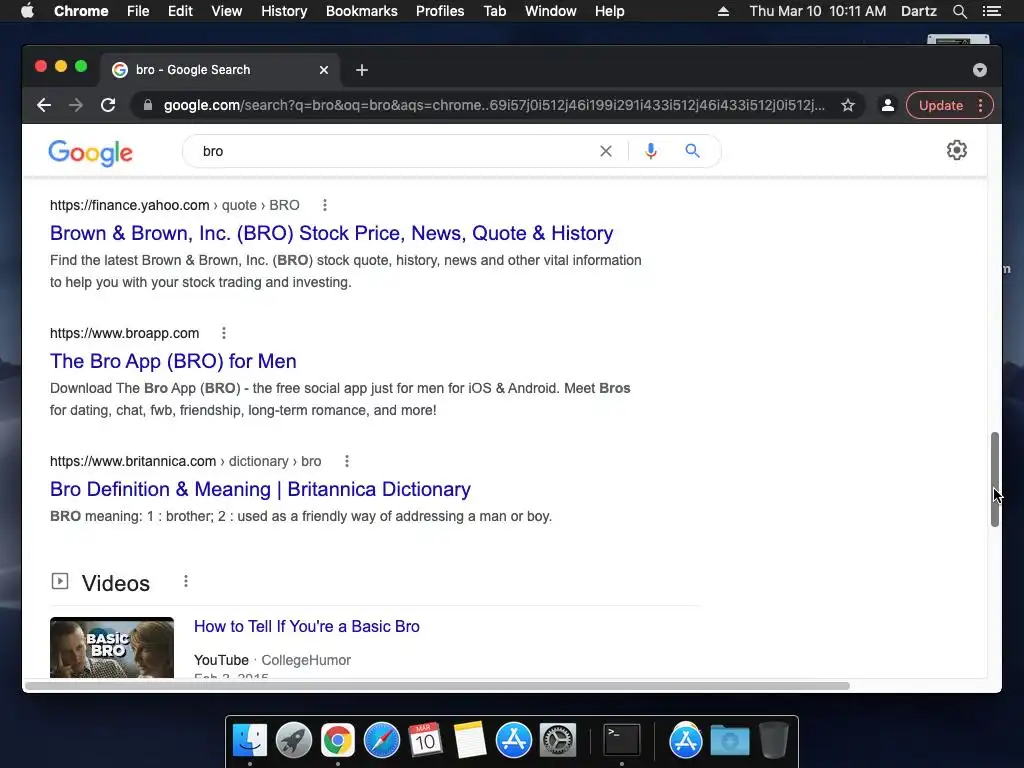
Task: Click the Update button in Chrome
Action: tap(940, 105)
